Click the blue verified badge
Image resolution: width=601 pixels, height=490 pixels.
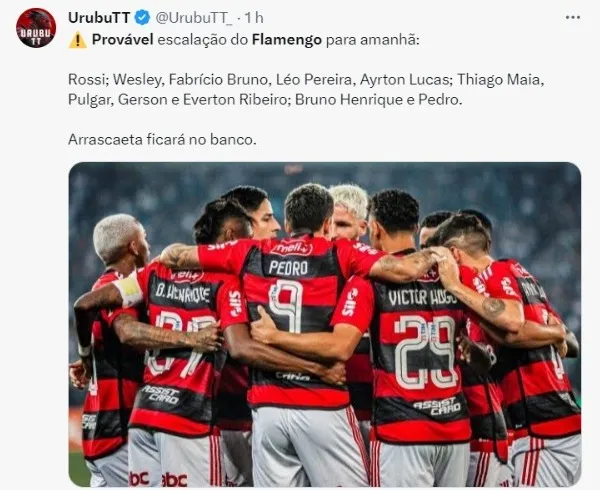[143, 18]
